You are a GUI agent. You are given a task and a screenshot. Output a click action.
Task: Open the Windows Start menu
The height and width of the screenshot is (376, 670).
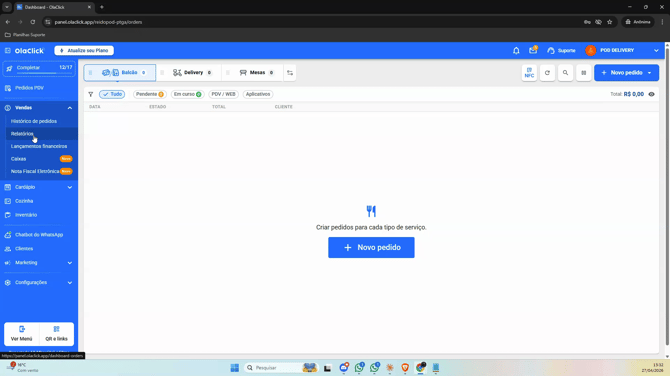(235, 367)
